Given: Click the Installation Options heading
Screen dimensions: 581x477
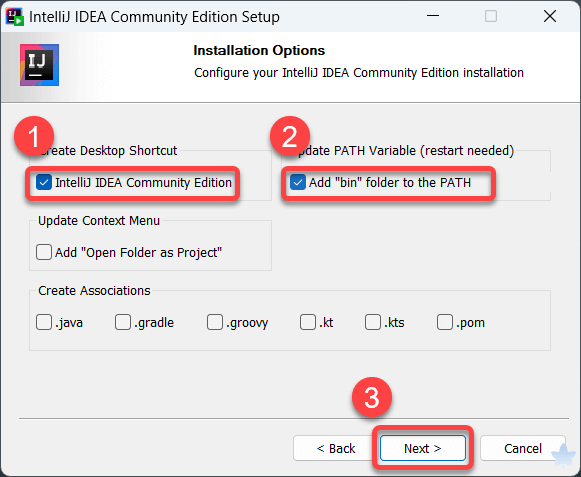Looking at the screenshot, I should click(x=259, y=50).
